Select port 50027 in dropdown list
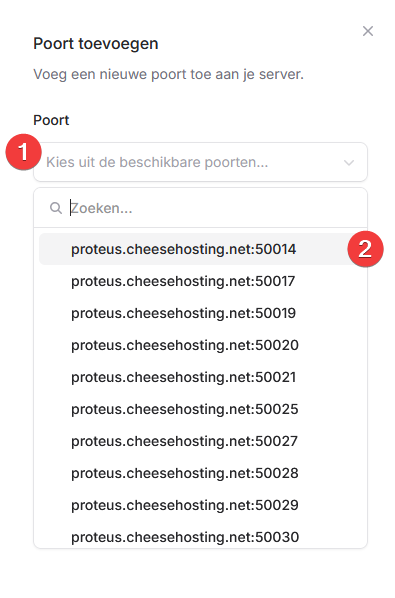 tap(201, 442)
